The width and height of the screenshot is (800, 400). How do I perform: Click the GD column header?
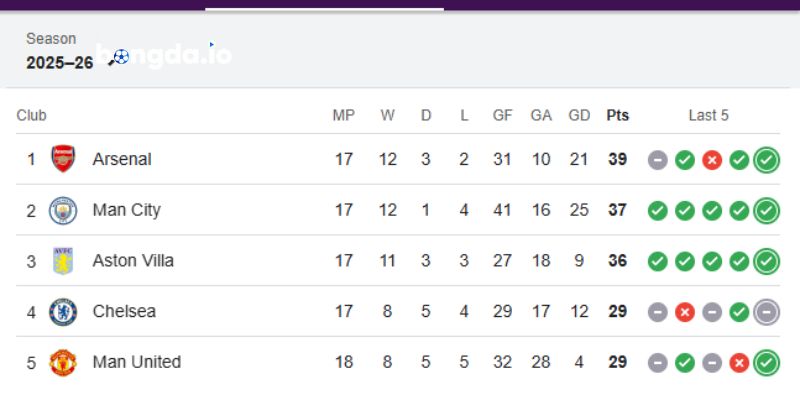pos(579,115)
